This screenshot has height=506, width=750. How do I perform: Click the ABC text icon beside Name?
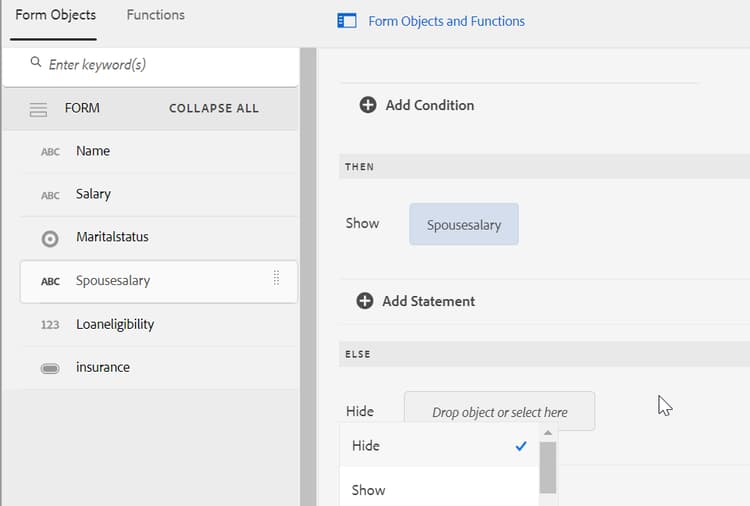[x=50, y=152]
